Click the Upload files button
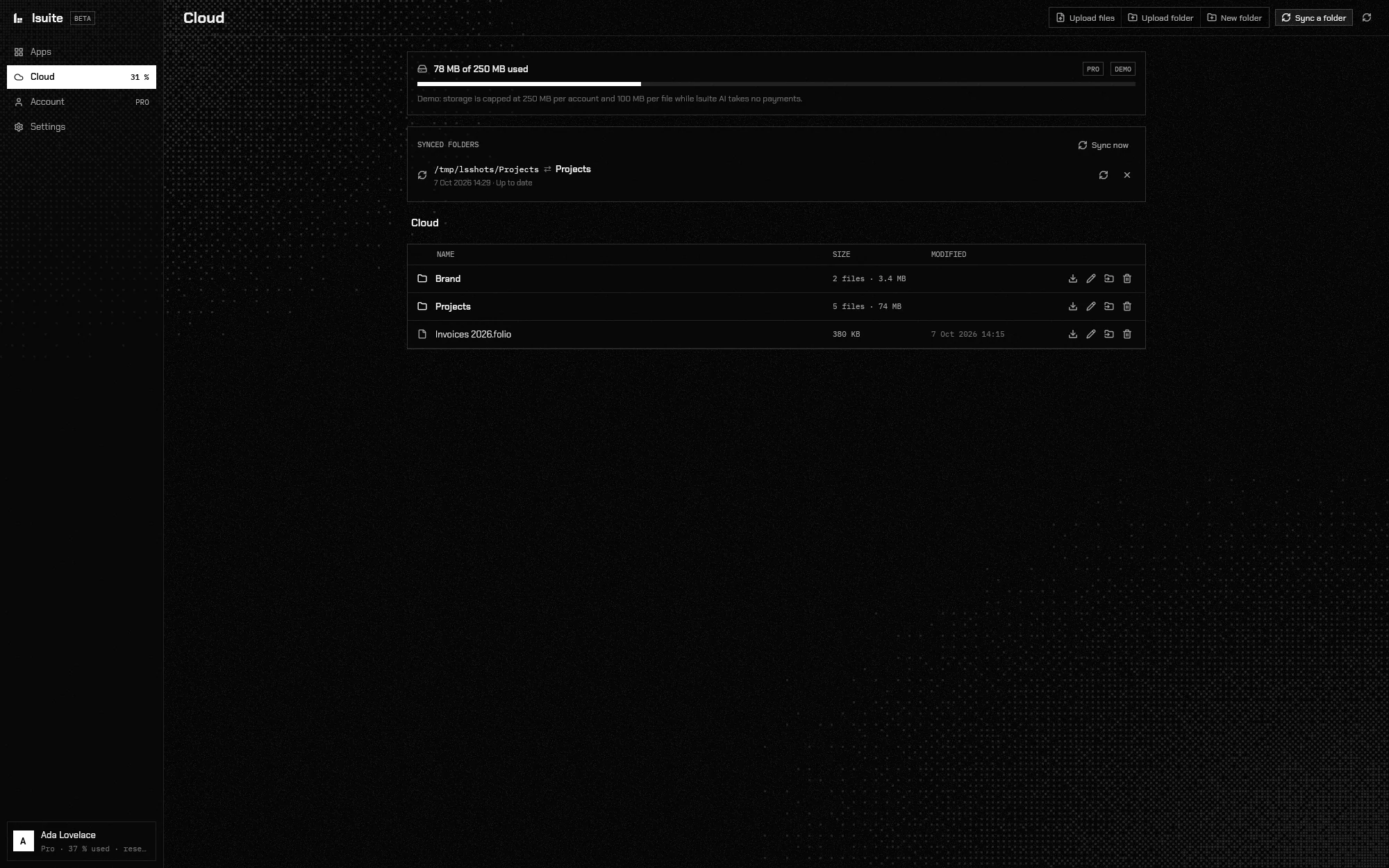 (1085, 18)
